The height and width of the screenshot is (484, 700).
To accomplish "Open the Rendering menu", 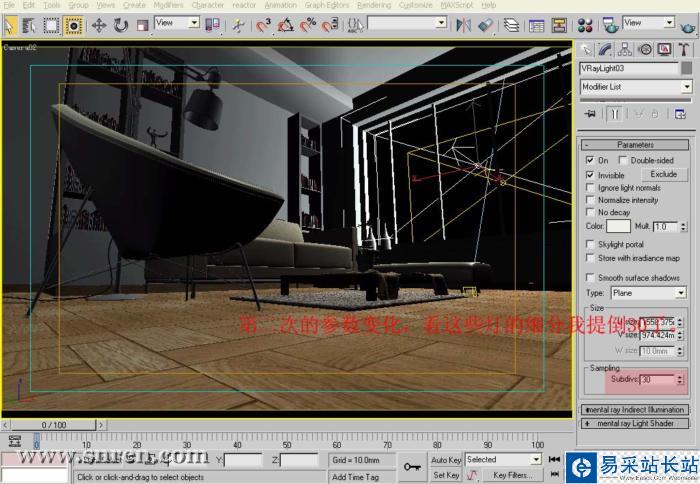I will coord(374,5).
